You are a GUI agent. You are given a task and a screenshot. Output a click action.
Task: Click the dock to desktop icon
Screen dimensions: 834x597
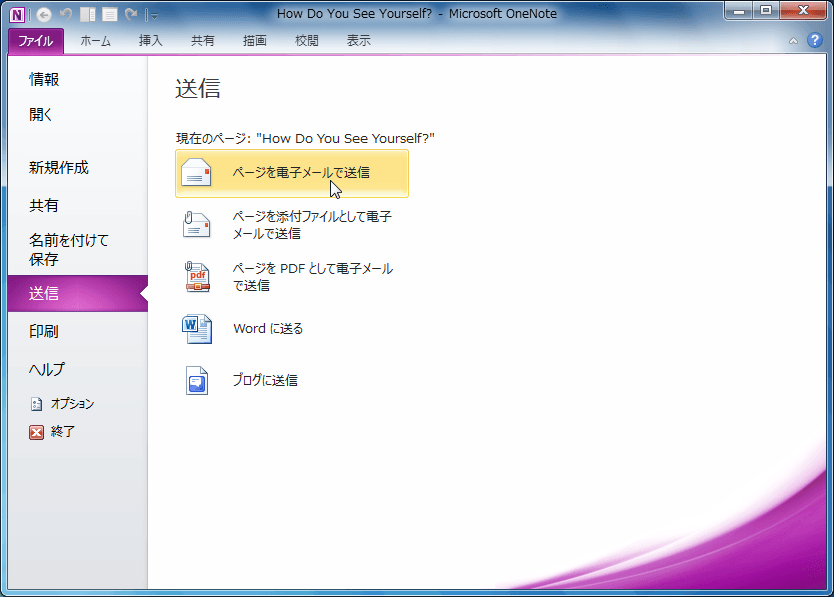88,14
